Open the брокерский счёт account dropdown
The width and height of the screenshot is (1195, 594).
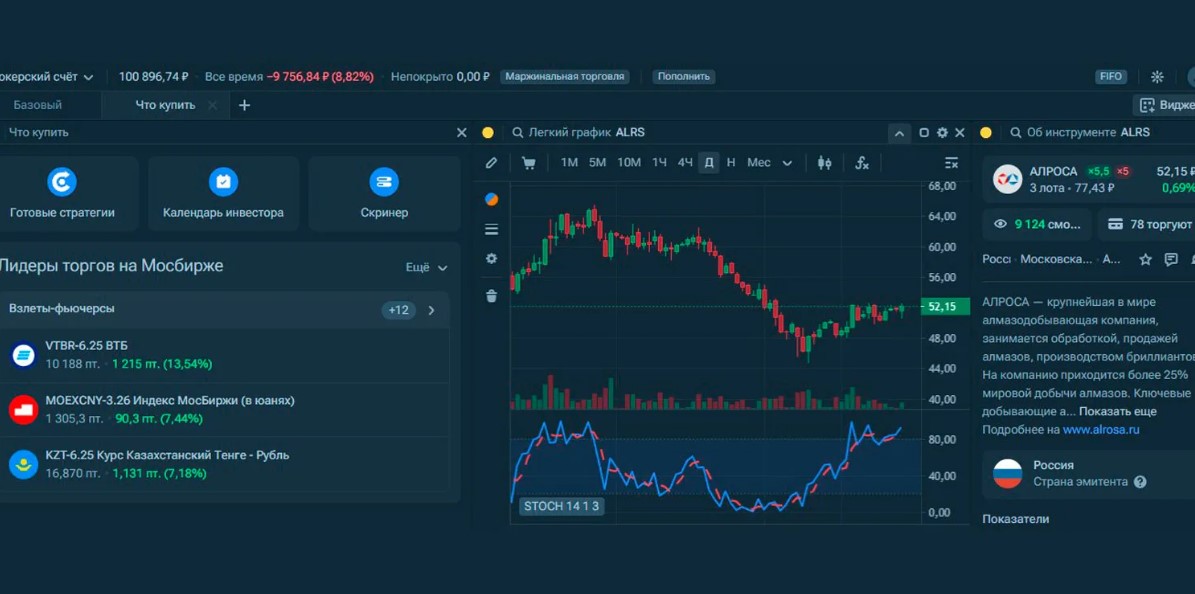tap(46, 76)
